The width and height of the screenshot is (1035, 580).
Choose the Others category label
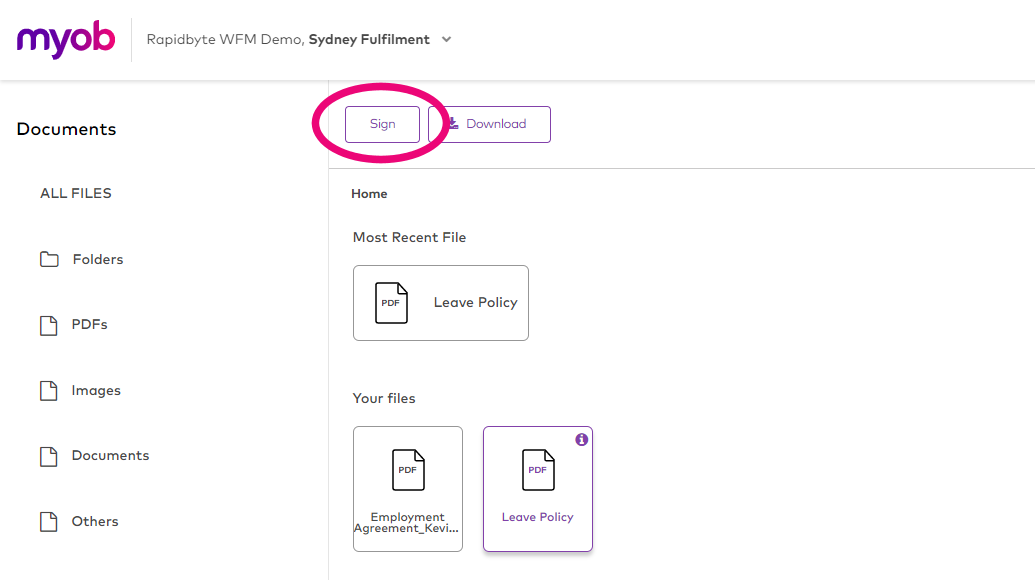tap(95, 521)
